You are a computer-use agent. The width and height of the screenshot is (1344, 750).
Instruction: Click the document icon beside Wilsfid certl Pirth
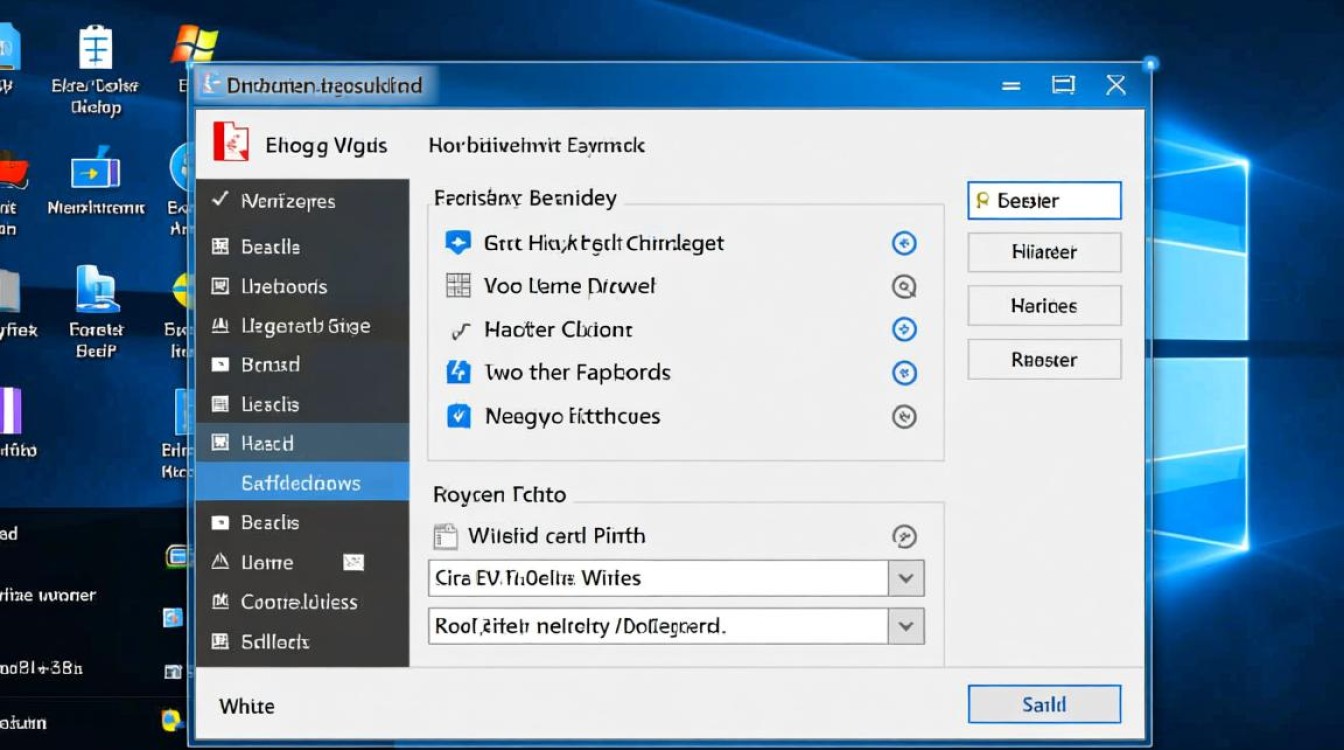click(x=445, y=536)
